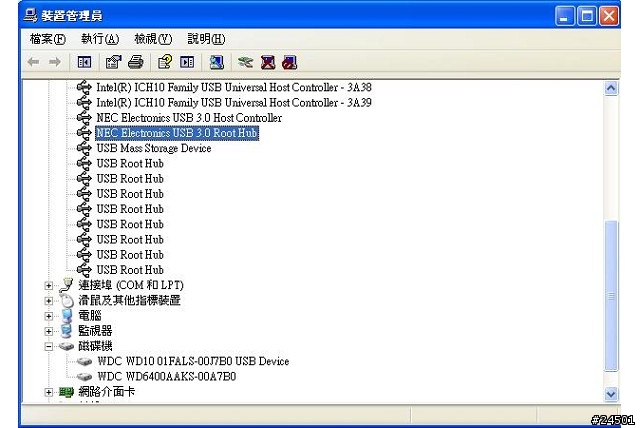Viewport: 640px width, 428px height.
Task: Close the Device Manager window
Action: [x=609, y=16]
